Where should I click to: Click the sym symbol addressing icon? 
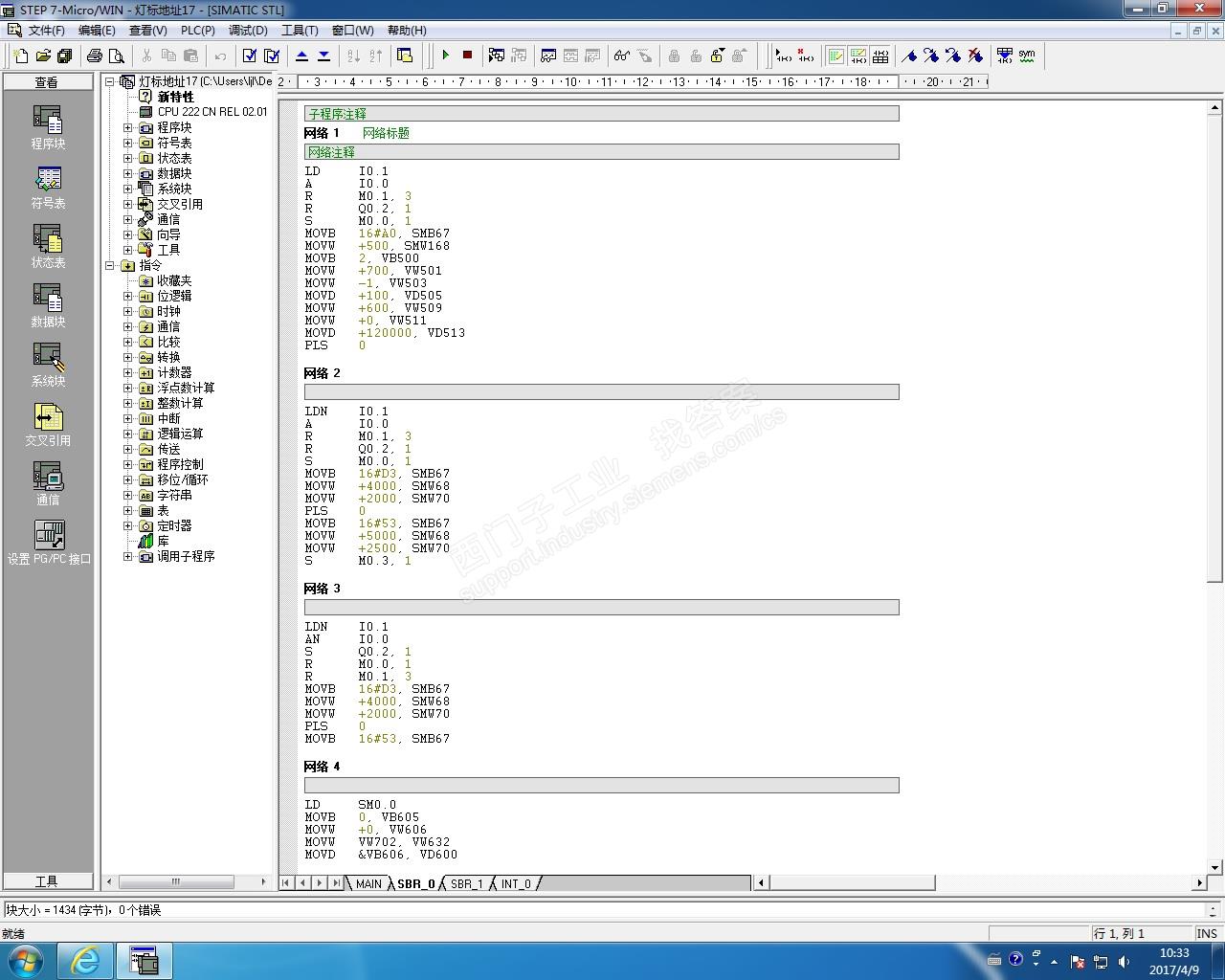click(x=1027, y=56)
